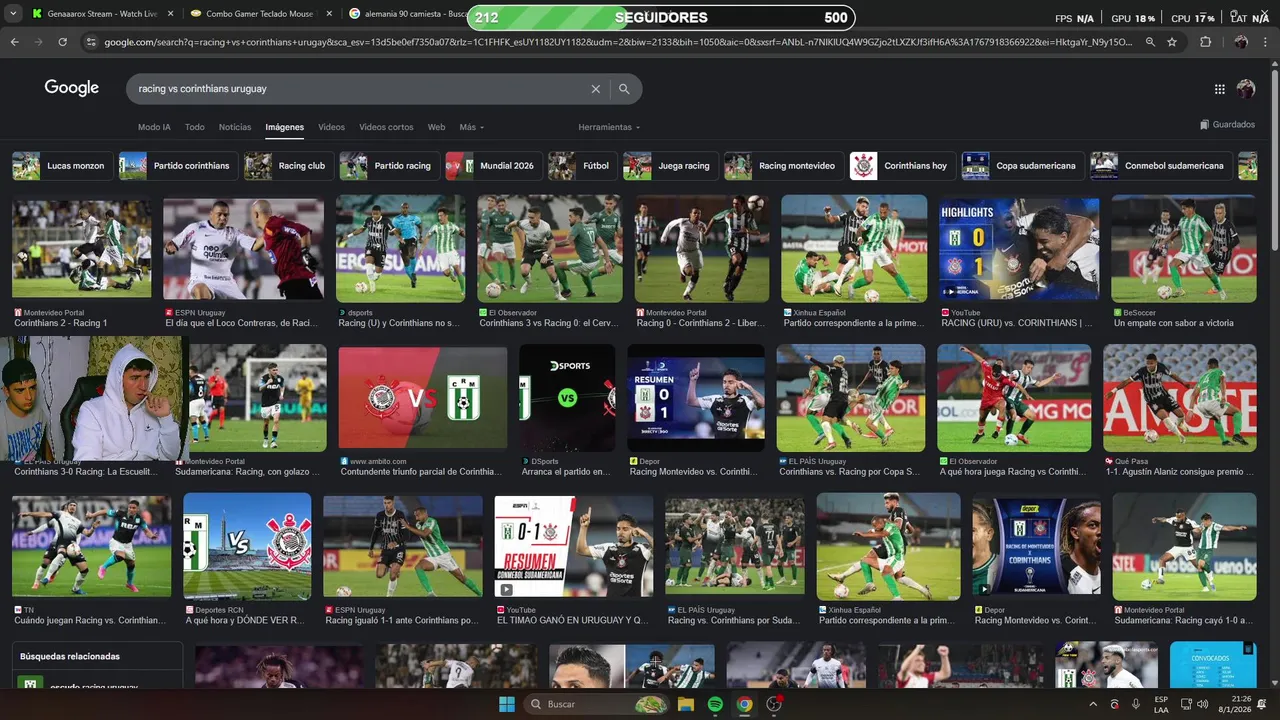Screen dimensions: 1280x720
Task: Close the Genaaarox Stream tab
Action: [169, 14]
